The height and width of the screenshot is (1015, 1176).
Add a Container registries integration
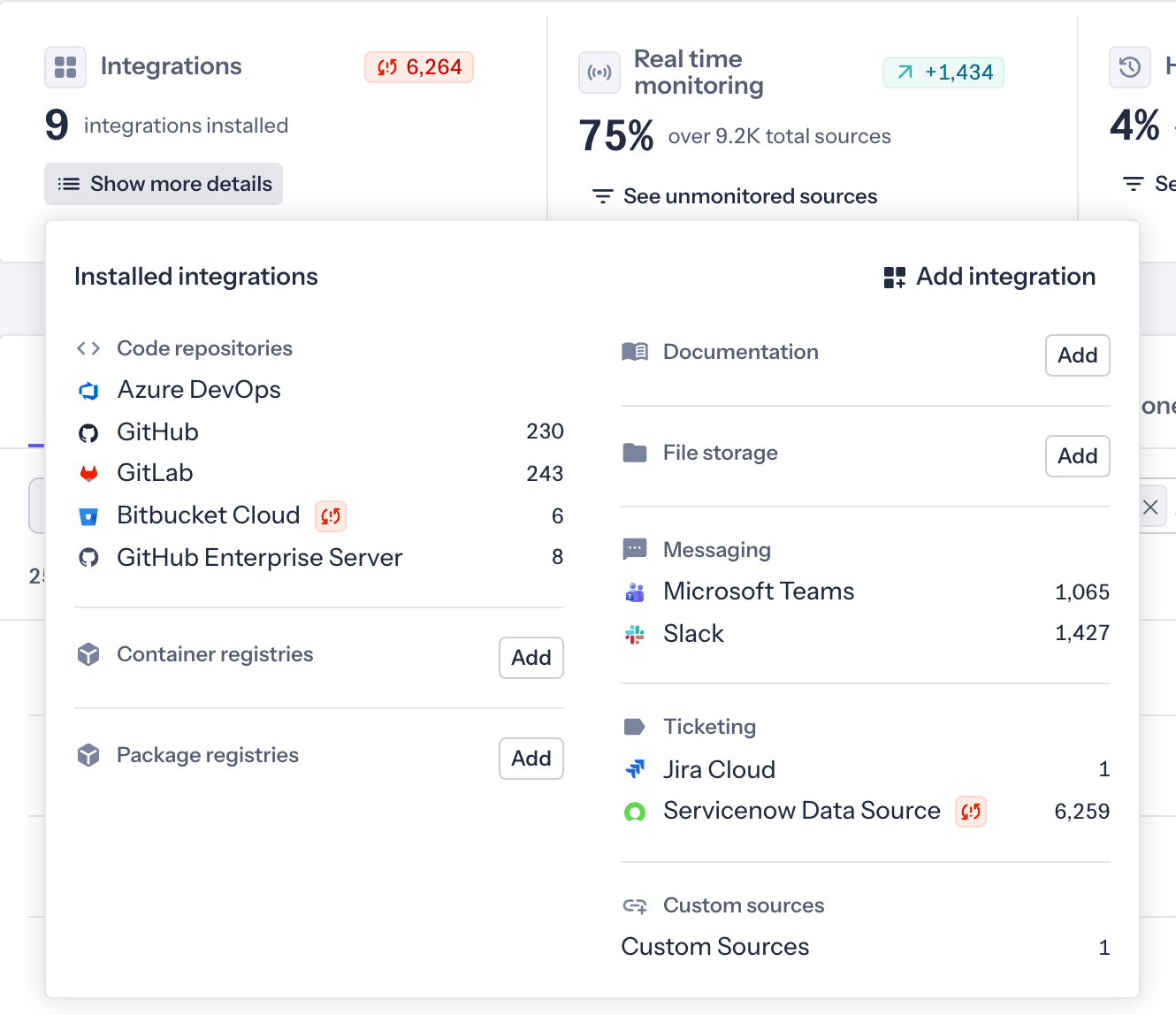tap(531, 658)
